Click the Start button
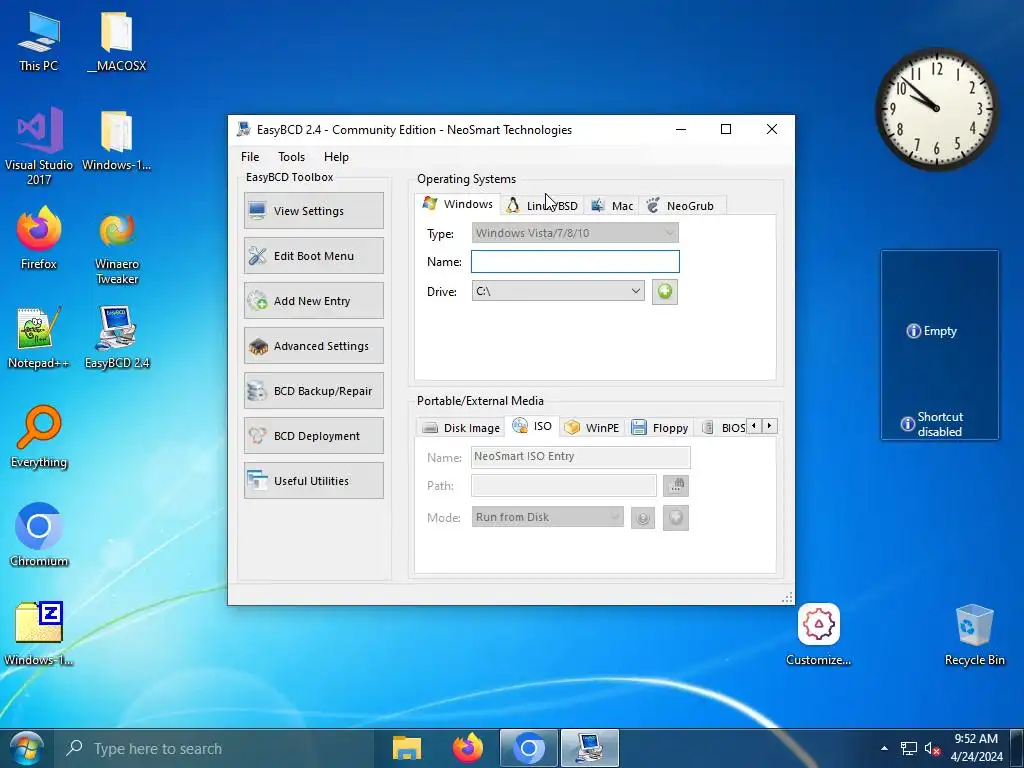Screen dimensions: 1024x768 pyautogui.click(x=26, y=748)
